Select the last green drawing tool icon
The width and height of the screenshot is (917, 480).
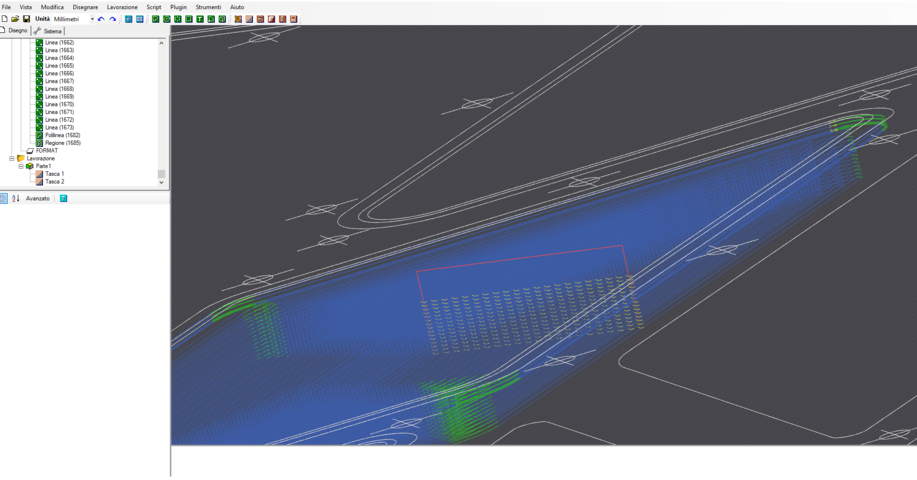[222, 19]
